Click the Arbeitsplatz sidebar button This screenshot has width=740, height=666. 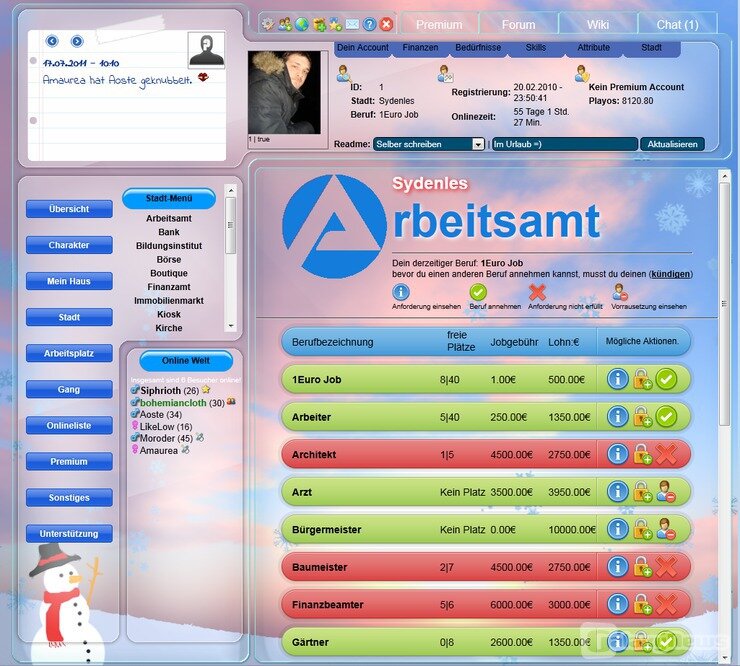(x=69, y=354)
